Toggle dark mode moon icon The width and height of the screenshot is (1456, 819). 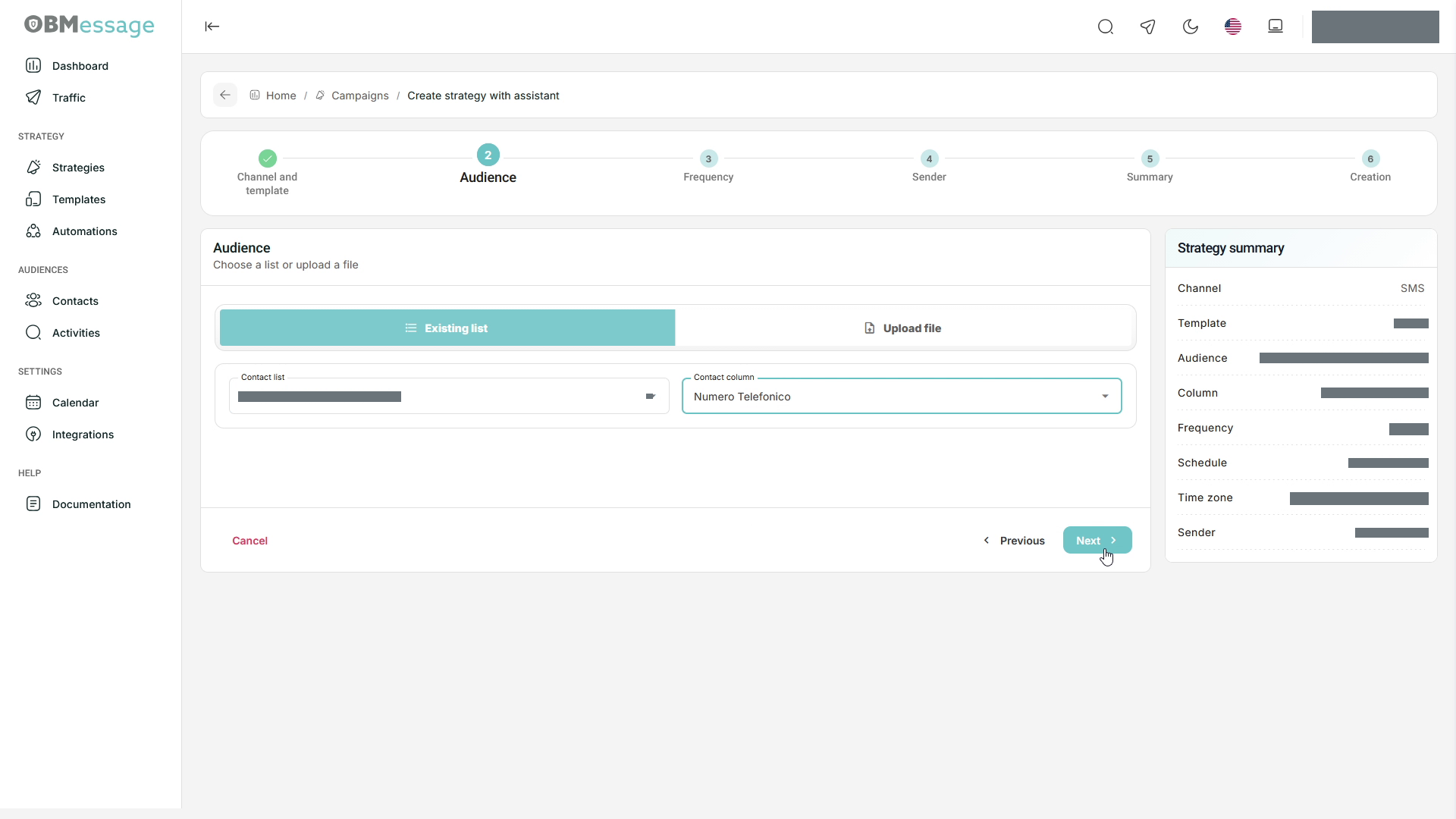pyautogui.click(x=1191, y=27)
